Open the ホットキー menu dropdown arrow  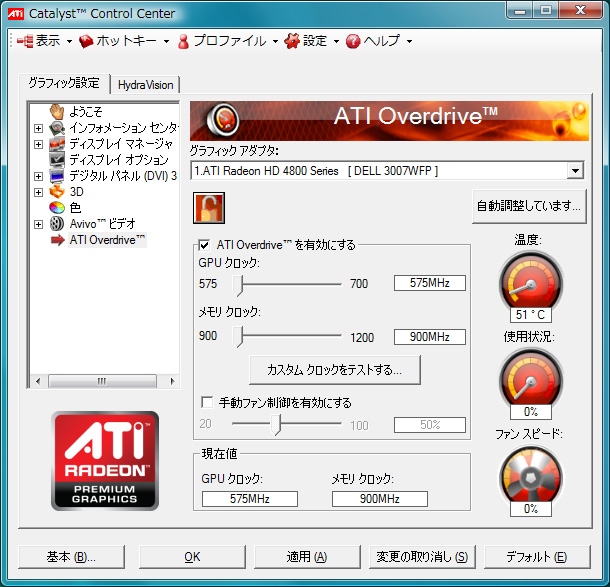pyautogui.click(x=167, y=41)
